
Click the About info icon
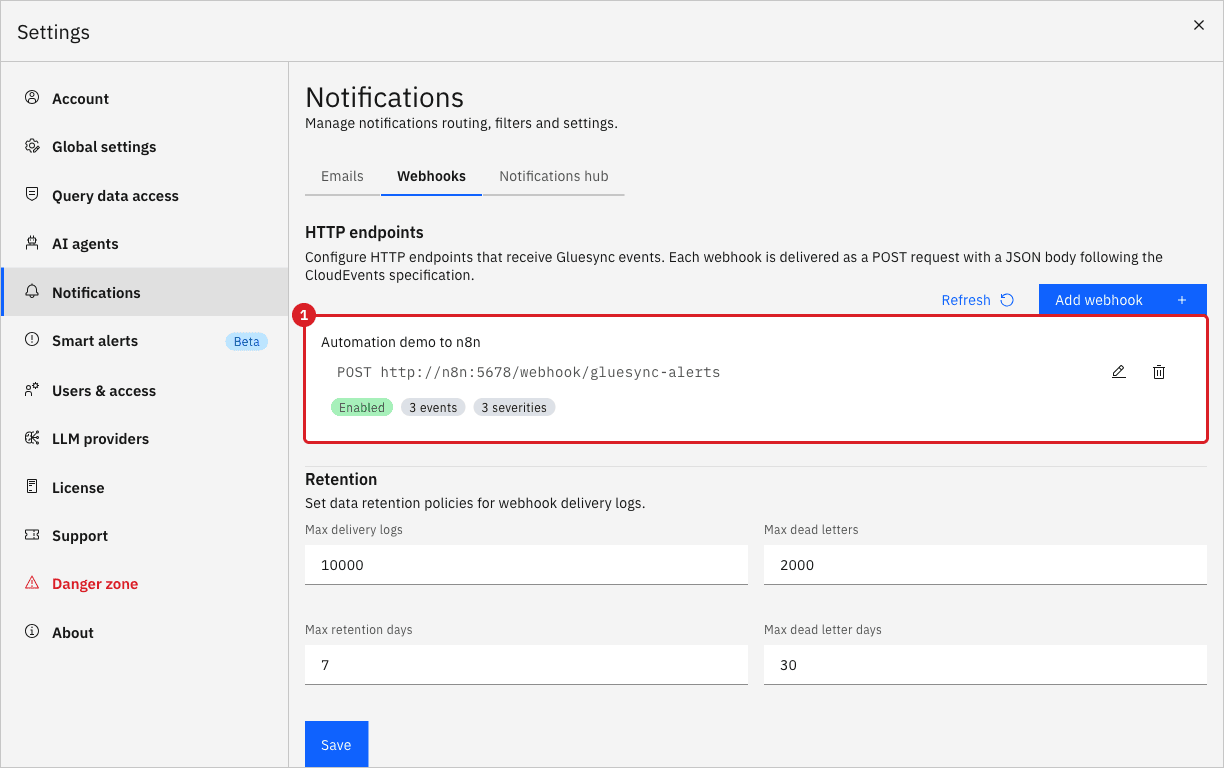pyautogui.click(x=32, y=632)
